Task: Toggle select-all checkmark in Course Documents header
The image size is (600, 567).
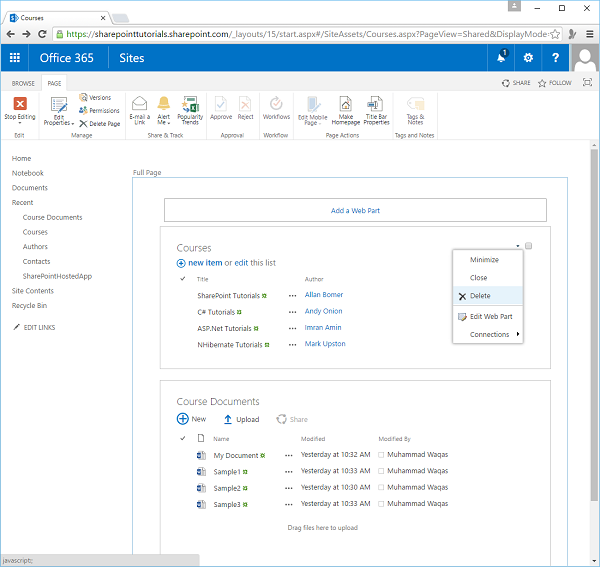Action: pyautogui.click(x=182, y=438)
